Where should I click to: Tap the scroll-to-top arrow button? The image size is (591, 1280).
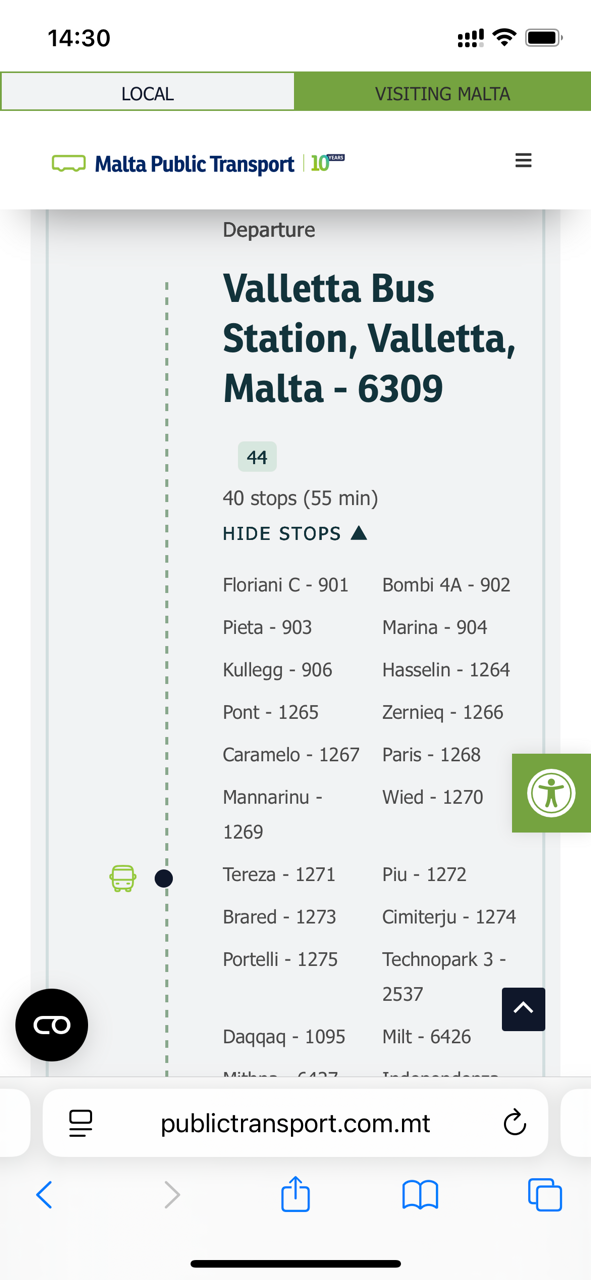click(x=523, y=1009)
